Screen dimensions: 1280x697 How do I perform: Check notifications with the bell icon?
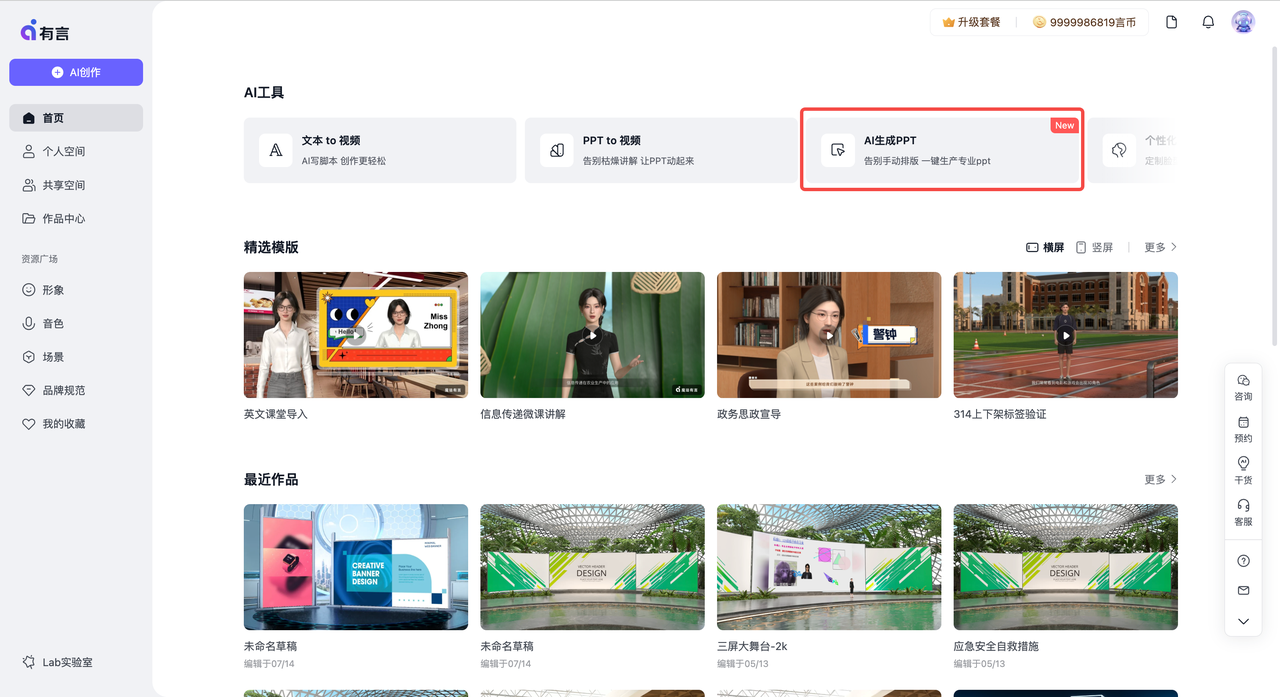click(1207, 21)
